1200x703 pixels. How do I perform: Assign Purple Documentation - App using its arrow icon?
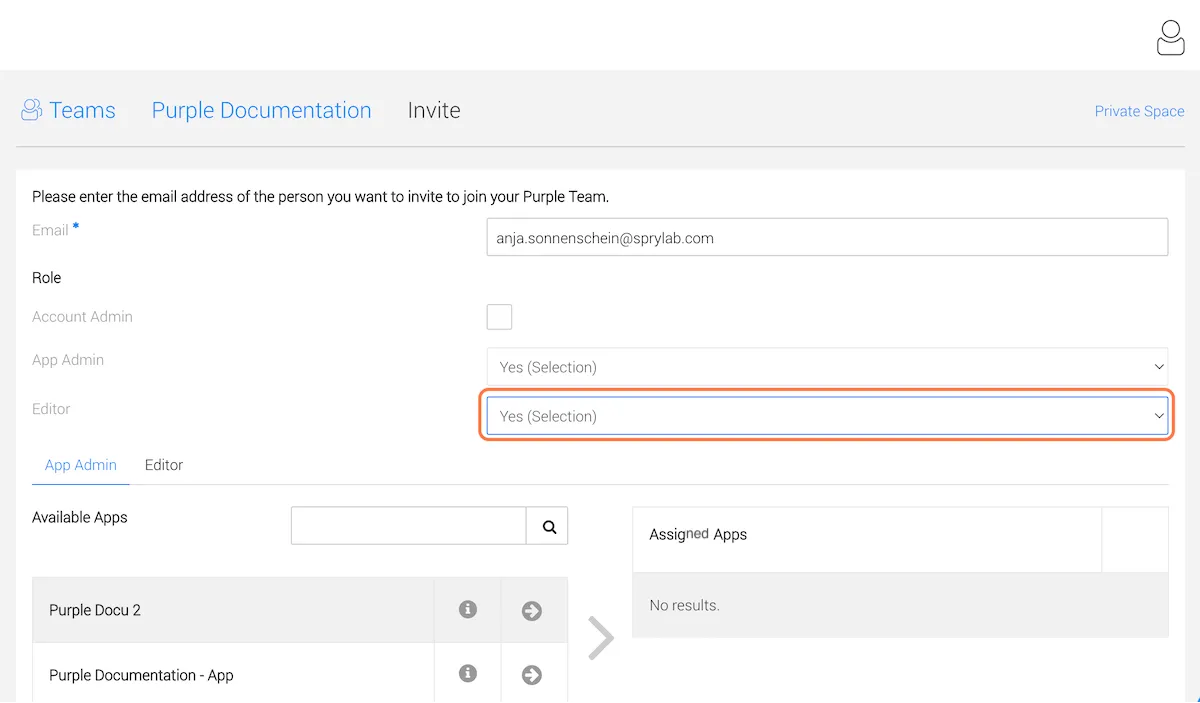click(x=532, y=675)
